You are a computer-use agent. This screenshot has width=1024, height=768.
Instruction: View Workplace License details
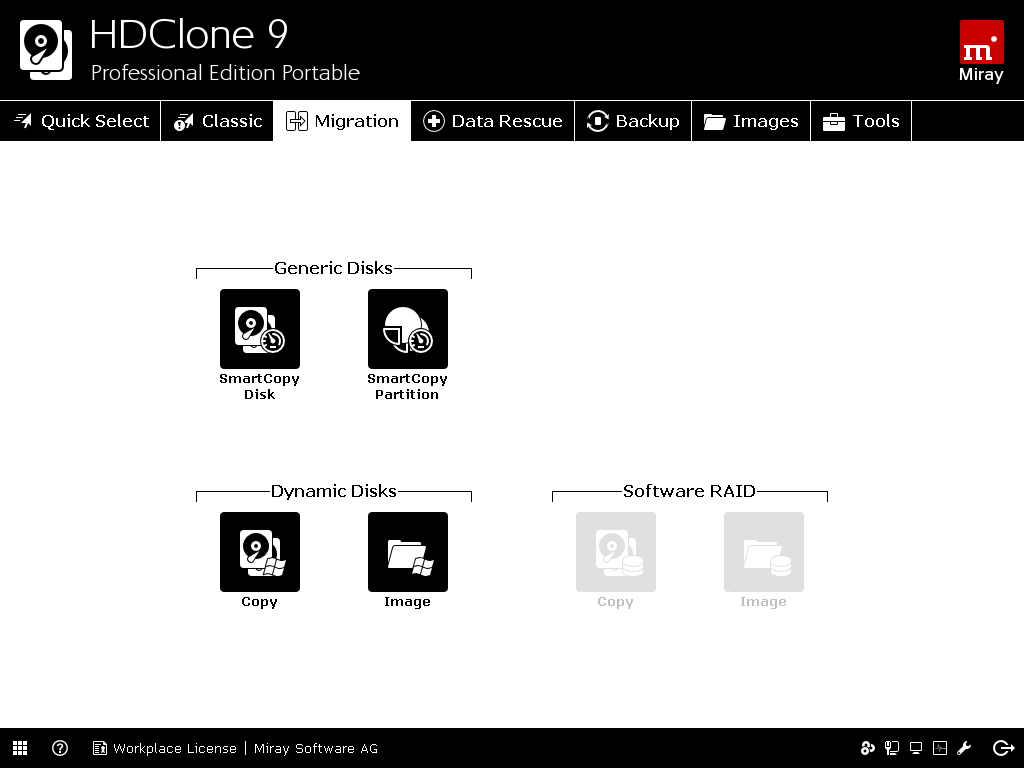click(x=175, y=748)
